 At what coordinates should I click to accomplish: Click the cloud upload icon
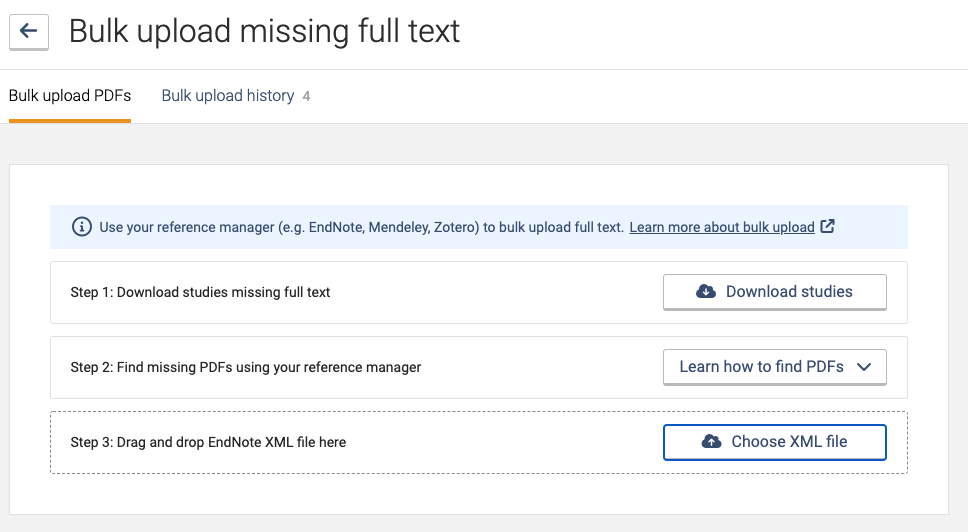tap(711, 441)
